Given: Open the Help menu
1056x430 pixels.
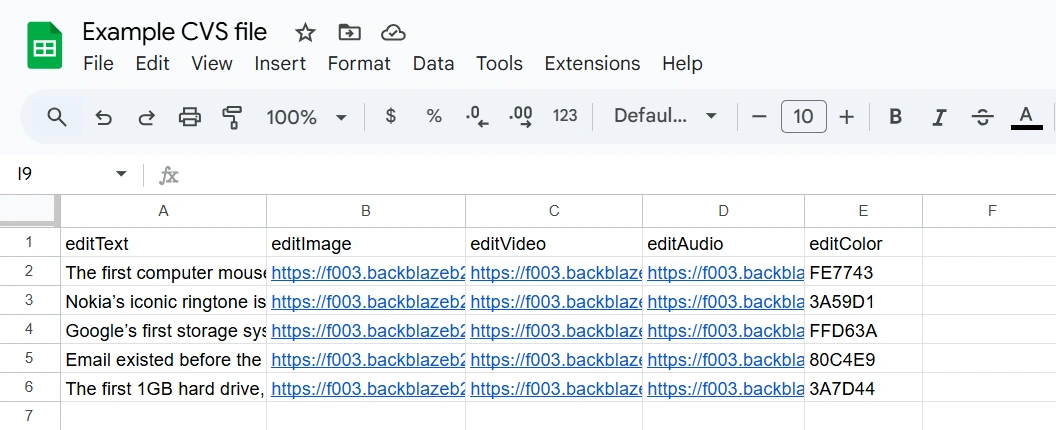Looking at the screenshot, I should click(x=682, y=63).
